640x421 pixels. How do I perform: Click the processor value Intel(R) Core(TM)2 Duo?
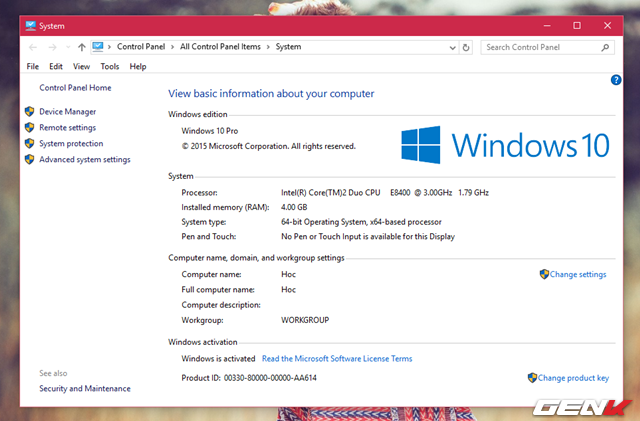point(385,192)
